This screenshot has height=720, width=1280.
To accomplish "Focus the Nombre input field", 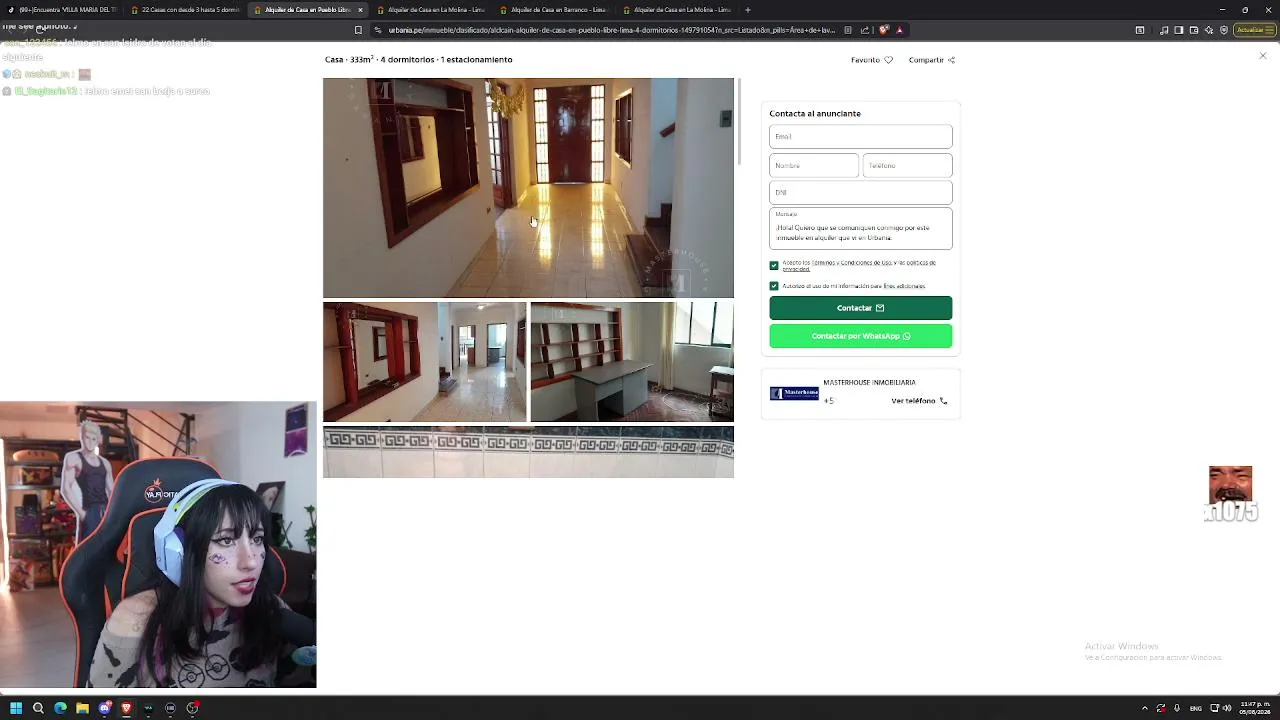I will point(814,165).
